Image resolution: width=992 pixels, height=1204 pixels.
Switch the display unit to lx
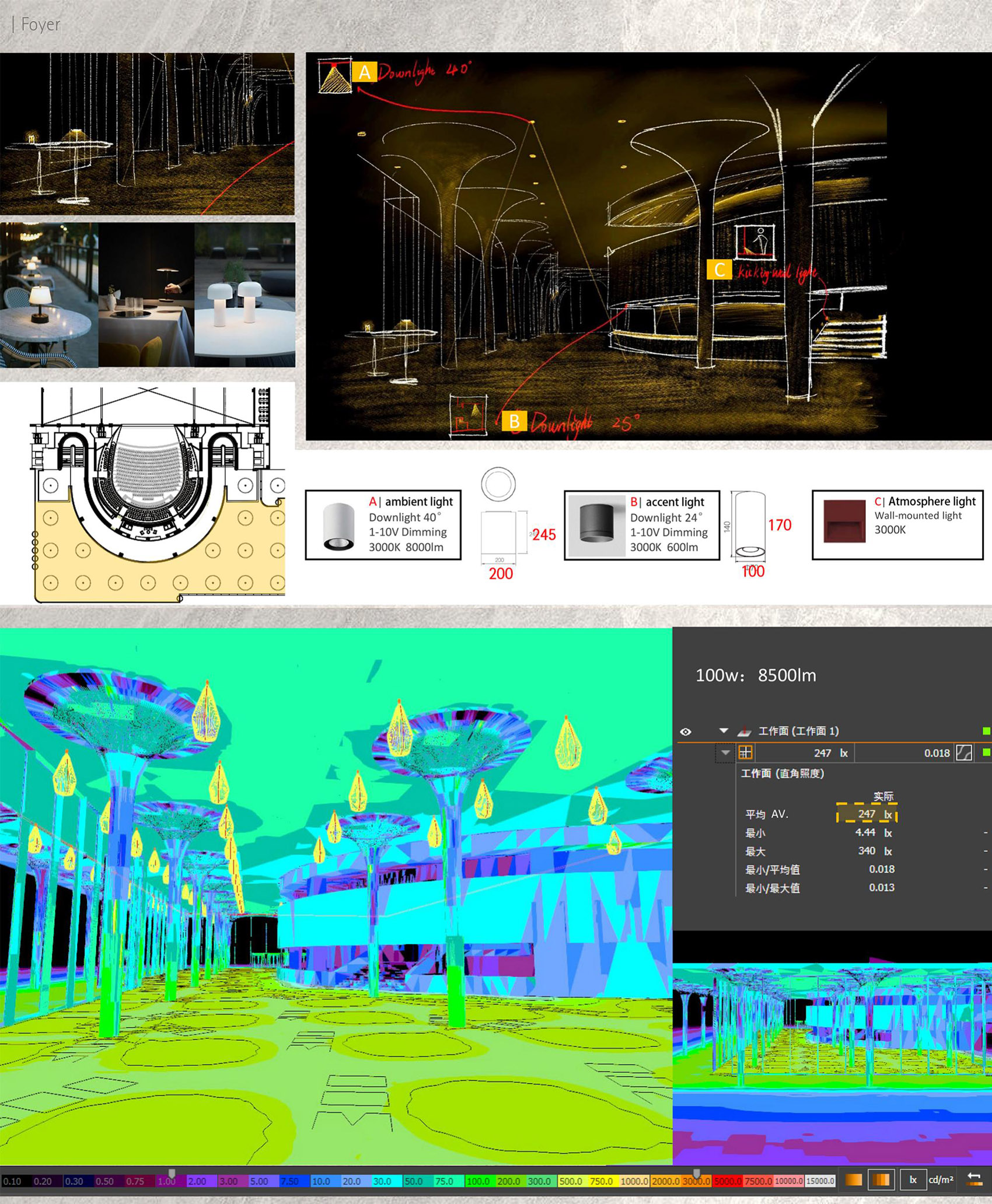913,1179
